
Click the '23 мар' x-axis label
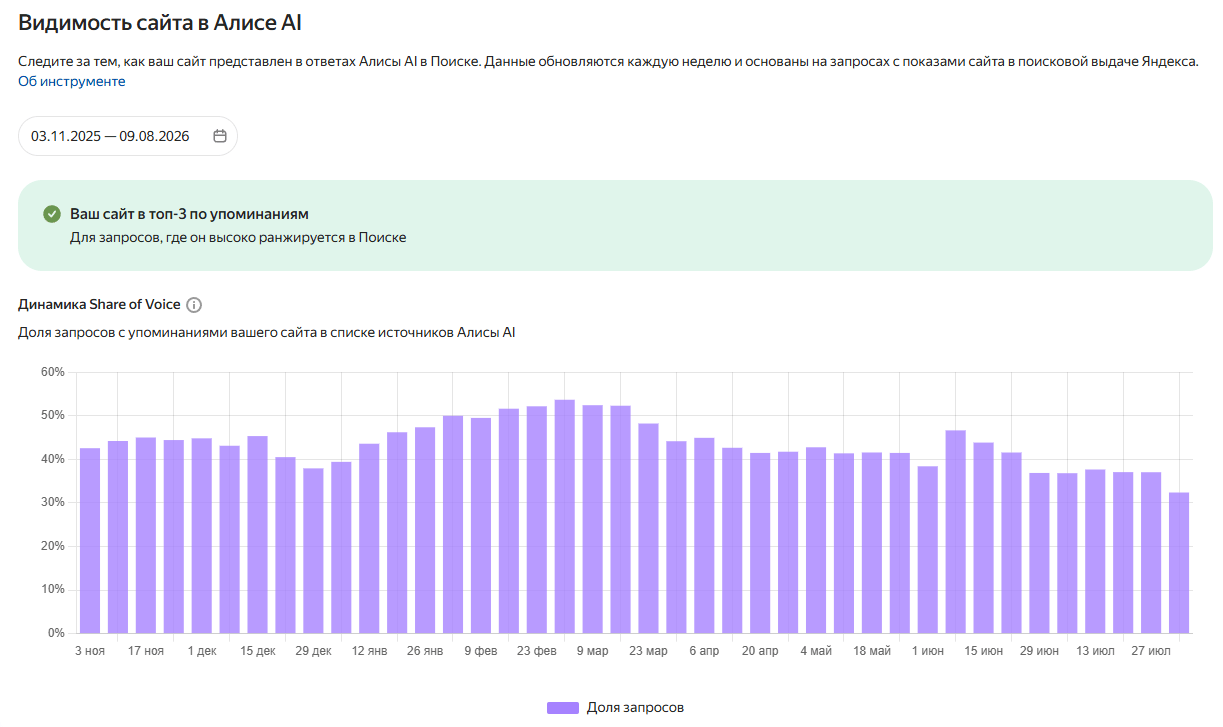pos(649,651)
